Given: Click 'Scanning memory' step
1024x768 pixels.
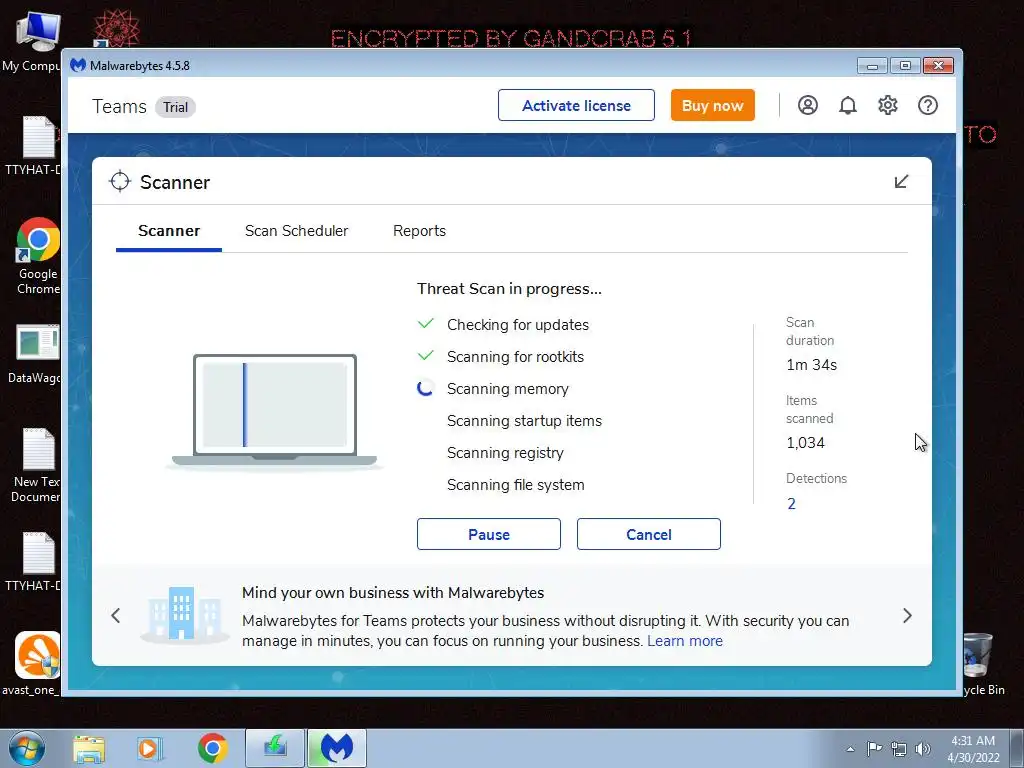Looking at the screenshot, I should (507, 389).
